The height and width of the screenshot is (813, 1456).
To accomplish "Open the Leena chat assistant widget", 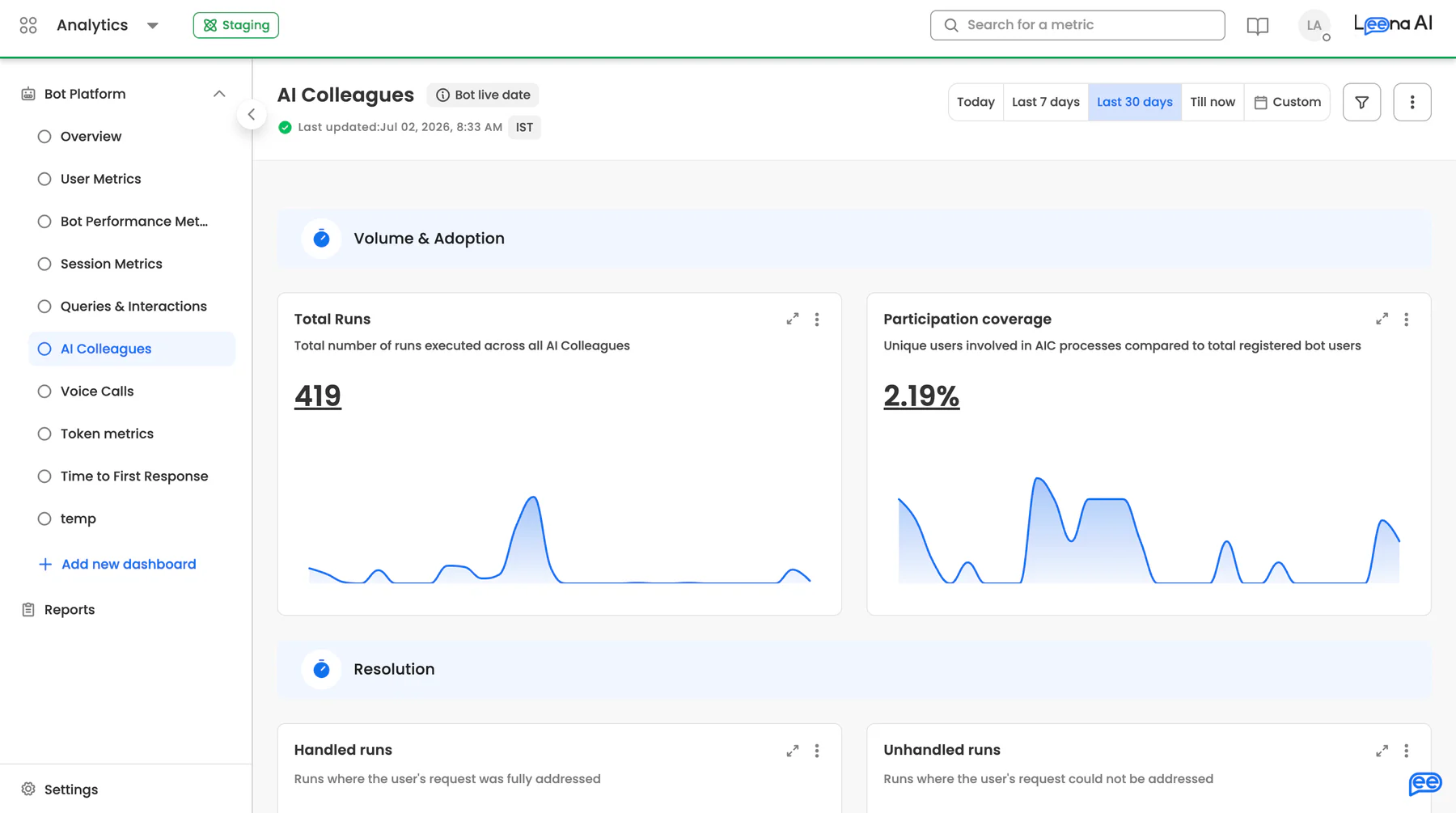I will pos(1425,783).
